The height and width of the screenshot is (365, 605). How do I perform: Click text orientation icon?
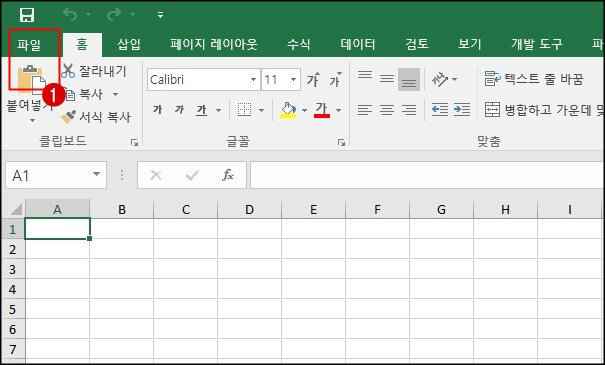(x=440, y=79)
